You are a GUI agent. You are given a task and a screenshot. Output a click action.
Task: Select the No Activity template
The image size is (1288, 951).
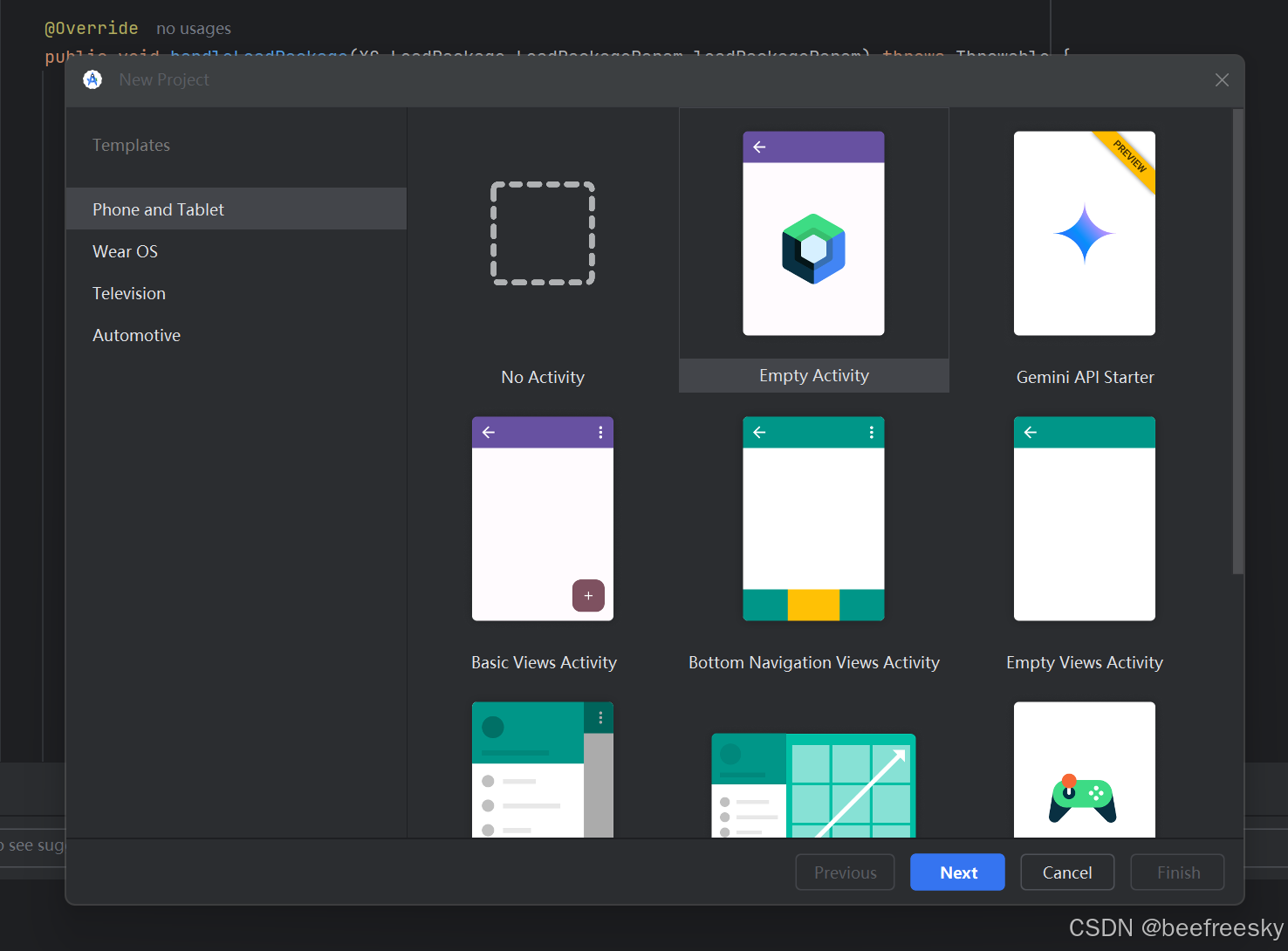point(543,234)
